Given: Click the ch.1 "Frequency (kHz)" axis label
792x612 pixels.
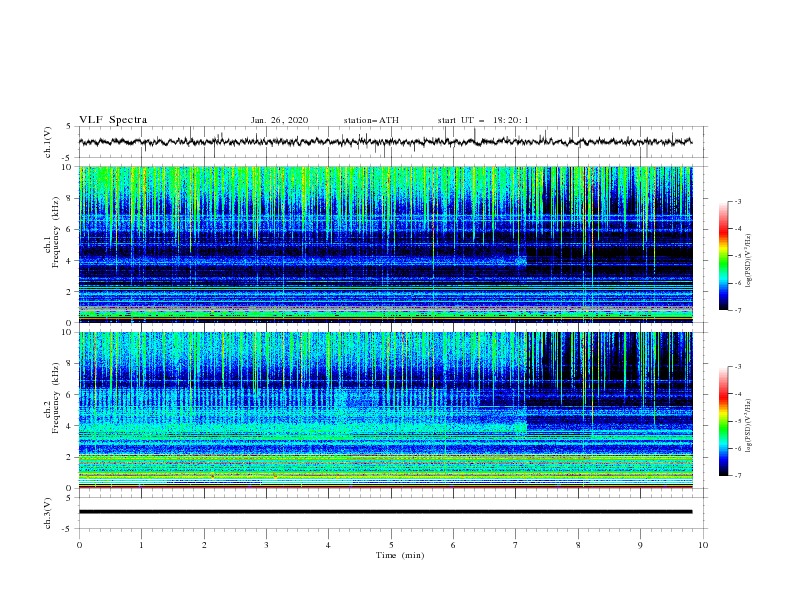Looking at the screenshot, I should [x=56, y=233].
